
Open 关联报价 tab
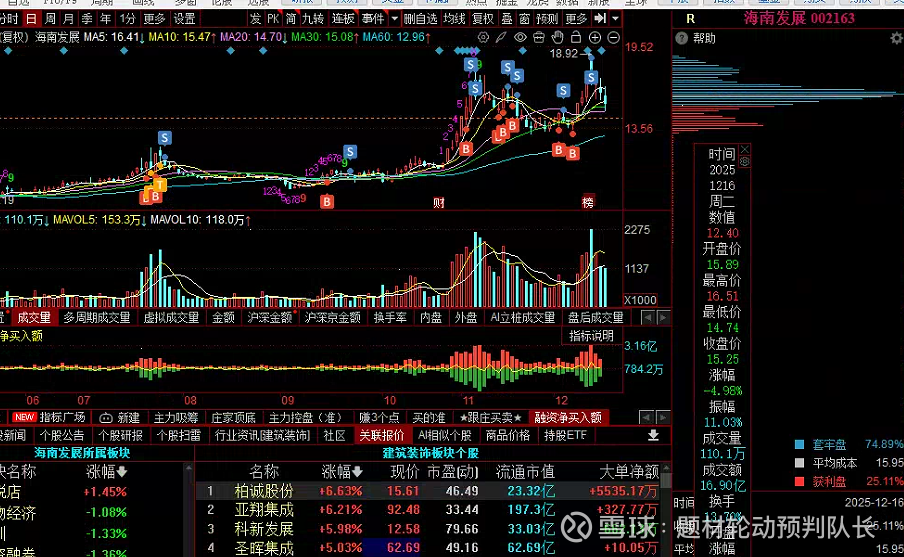pos(382,435)
